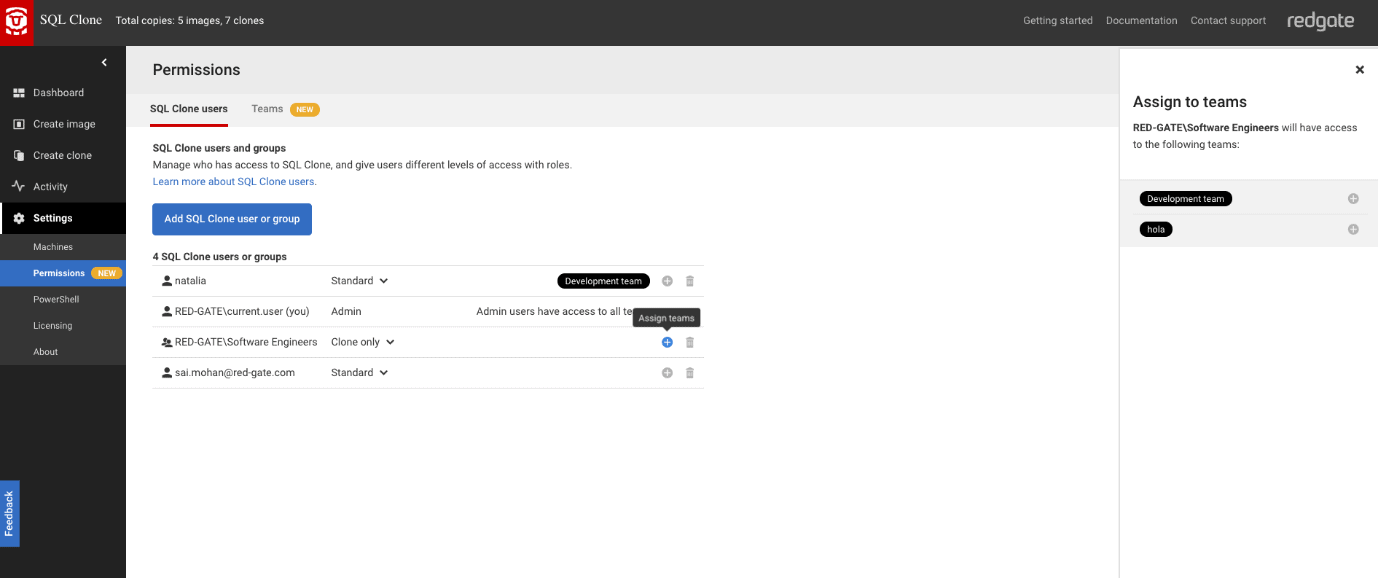
Task: Click the Permissions page heading
Action: point(196,70)
